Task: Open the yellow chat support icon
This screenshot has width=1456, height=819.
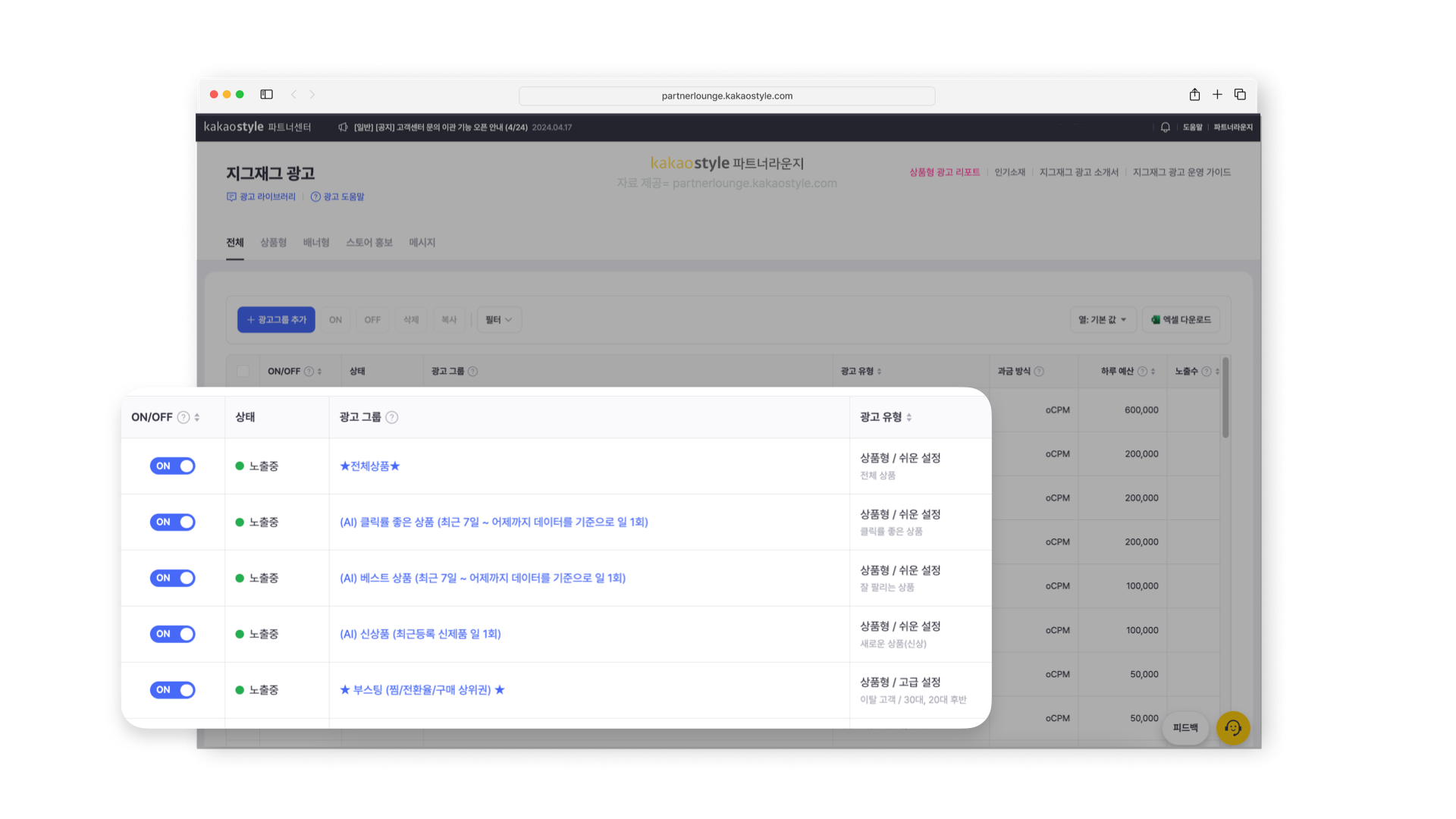Action: 1233,728
